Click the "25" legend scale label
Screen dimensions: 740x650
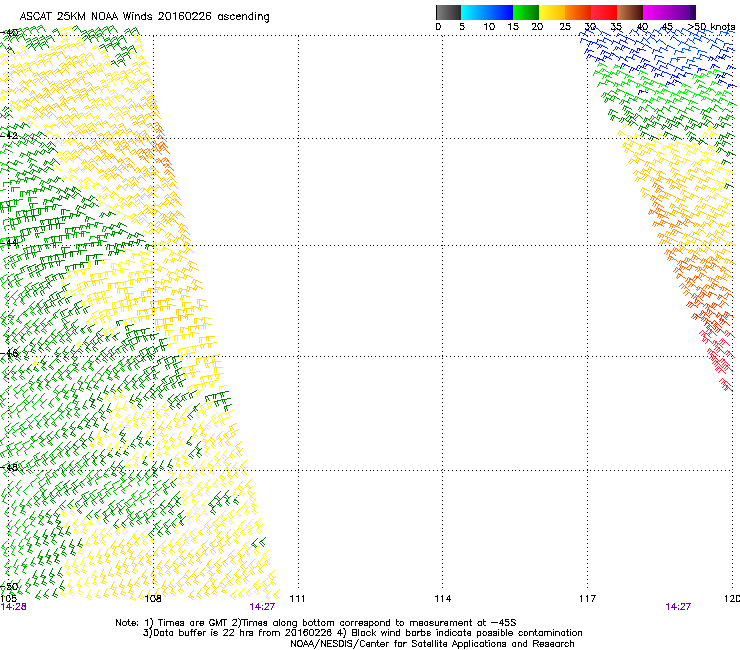[x=565, y=27]
